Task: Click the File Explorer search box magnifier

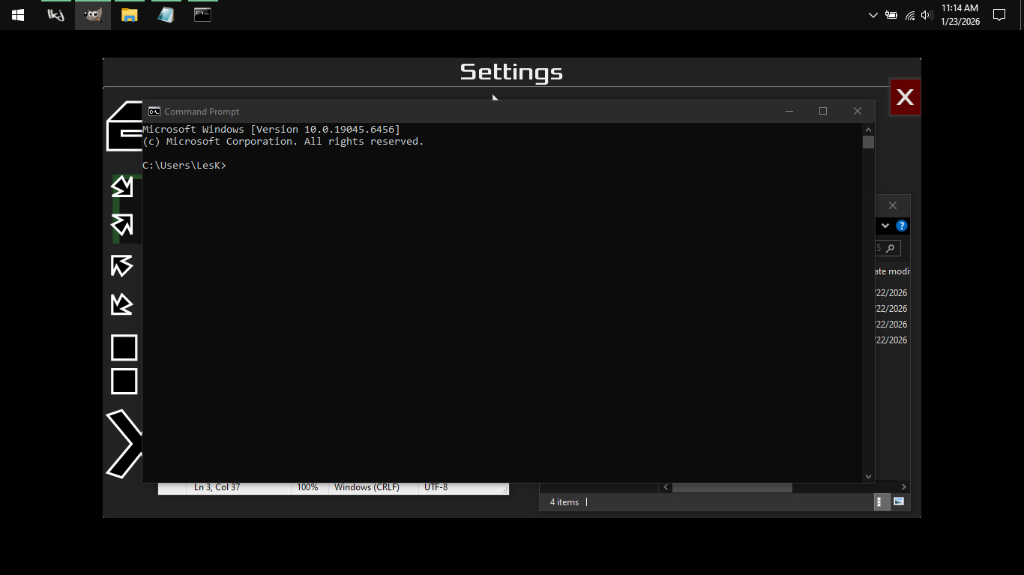Action: (890, 248)
